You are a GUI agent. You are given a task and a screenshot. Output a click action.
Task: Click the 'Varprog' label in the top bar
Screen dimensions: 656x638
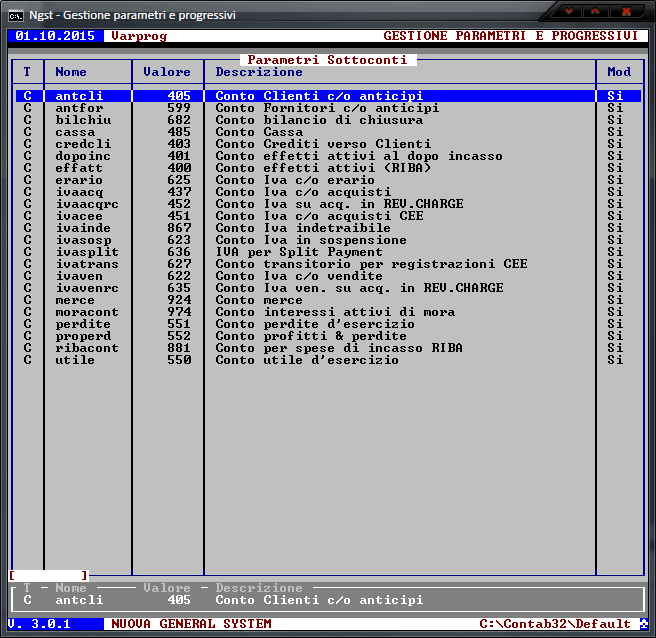[x=139, y=36]
